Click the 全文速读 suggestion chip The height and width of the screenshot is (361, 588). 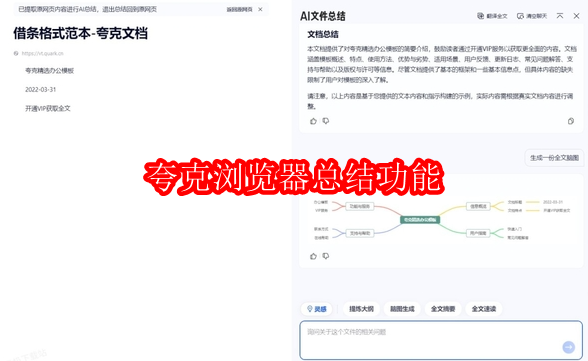click(x=484, y=309)
